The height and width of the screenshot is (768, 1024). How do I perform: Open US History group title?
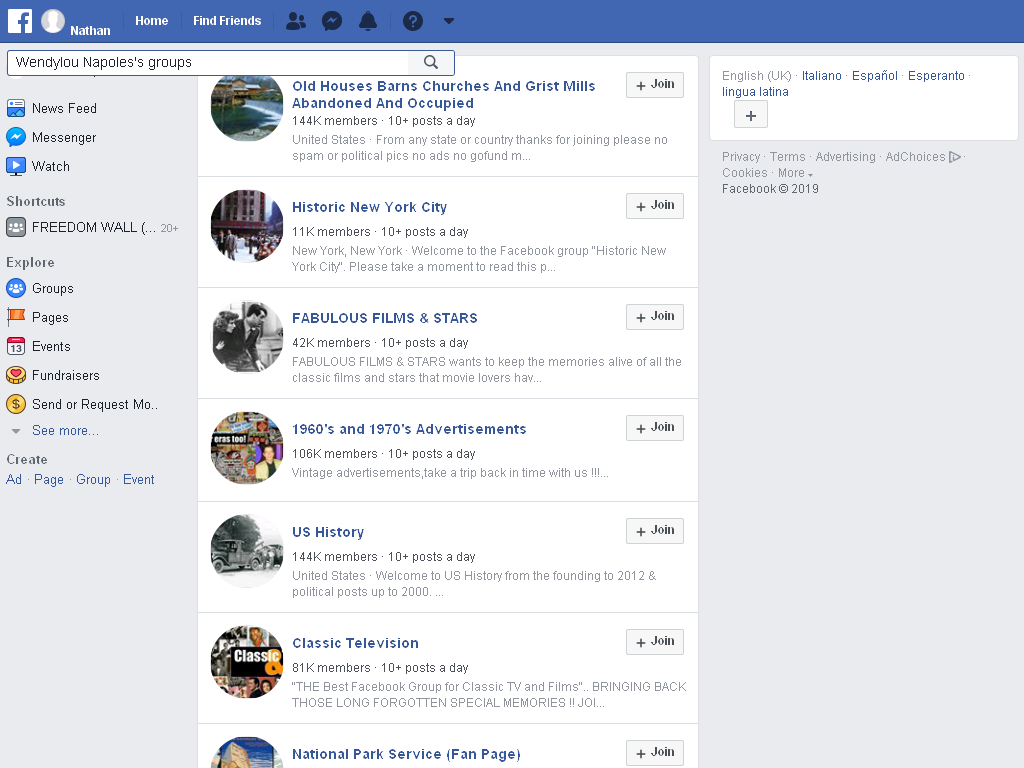tap(328, 532)
